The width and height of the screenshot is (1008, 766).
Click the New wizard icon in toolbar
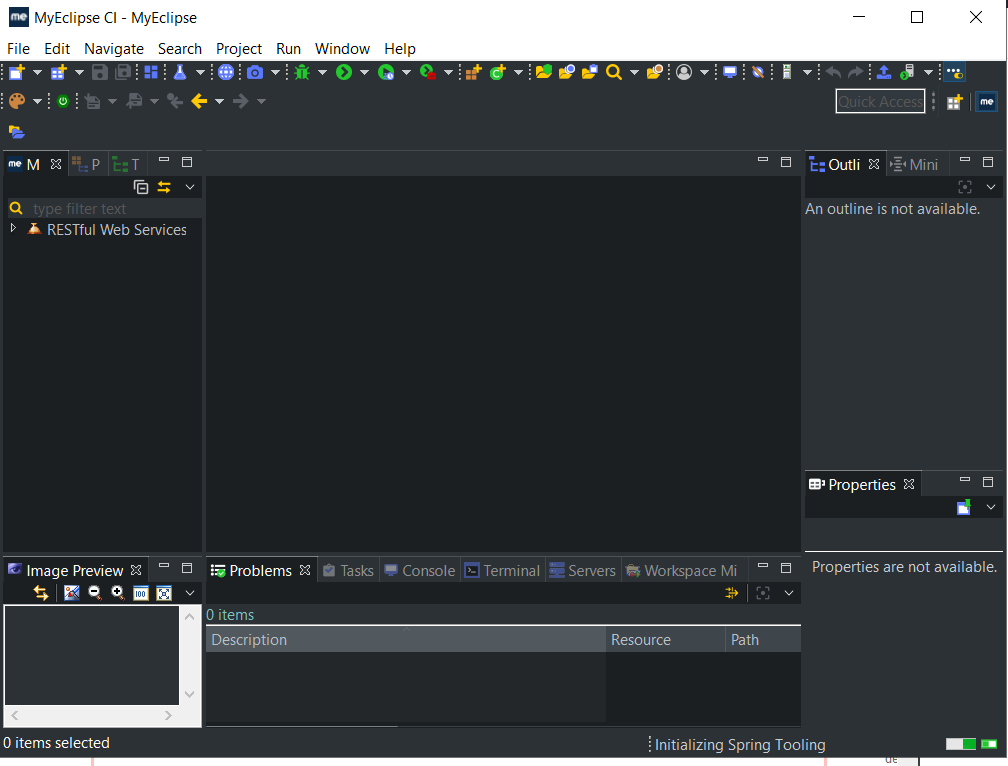click(17, 72)
